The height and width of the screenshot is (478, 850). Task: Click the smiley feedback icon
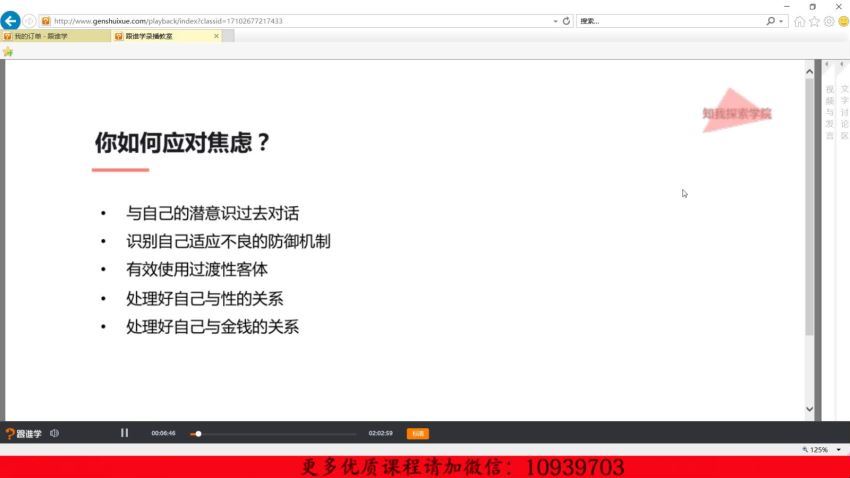[843, 21]
